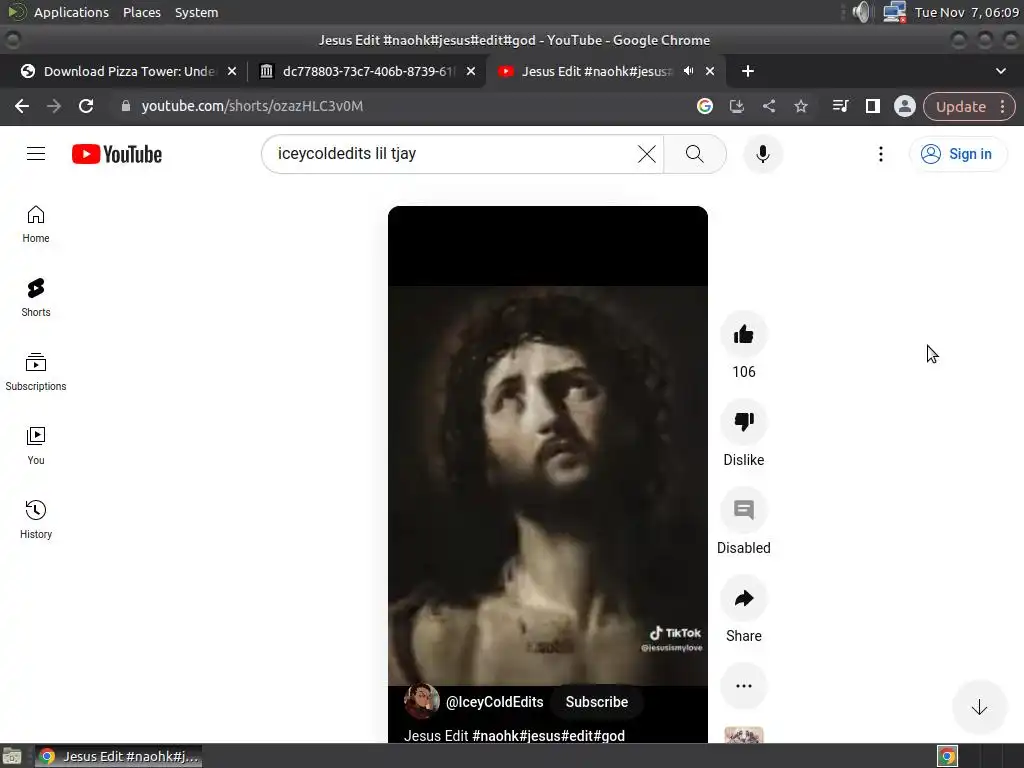Open Home in the sidebar
The height and width of the screenshot is (768, 1024).
36,224
